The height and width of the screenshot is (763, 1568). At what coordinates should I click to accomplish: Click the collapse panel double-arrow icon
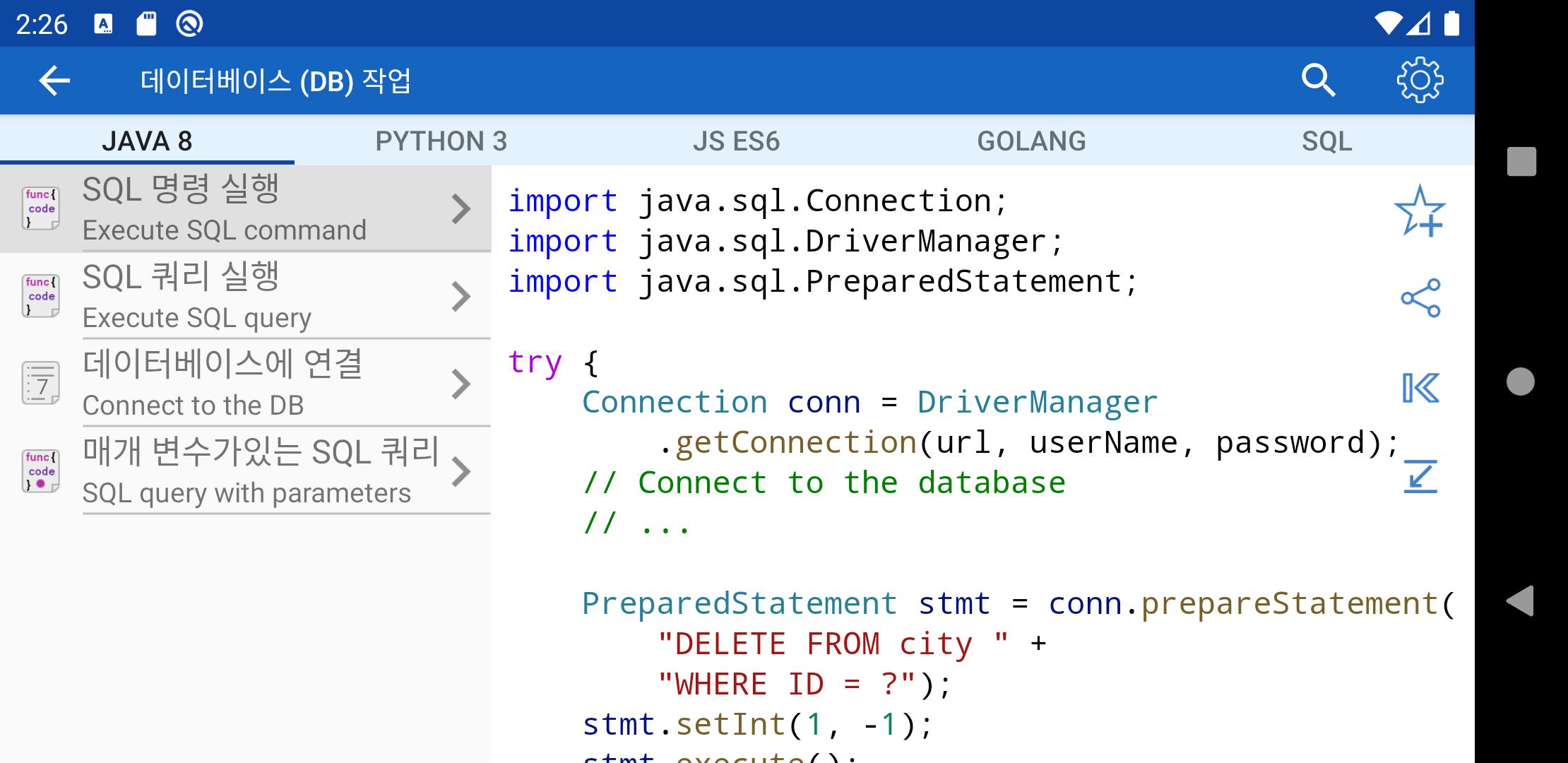coord(1420,388)
